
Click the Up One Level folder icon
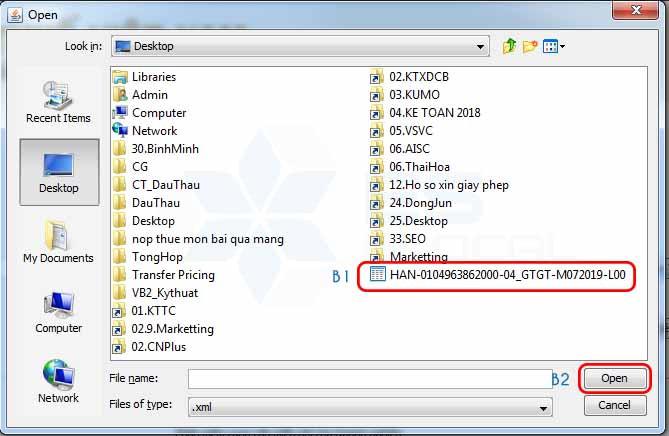point(509,46)
